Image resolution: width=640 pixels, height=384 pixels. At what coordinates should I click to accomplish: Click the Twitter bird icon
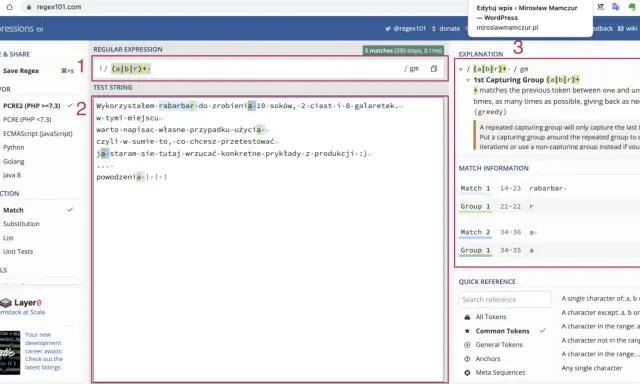point(388,29)
